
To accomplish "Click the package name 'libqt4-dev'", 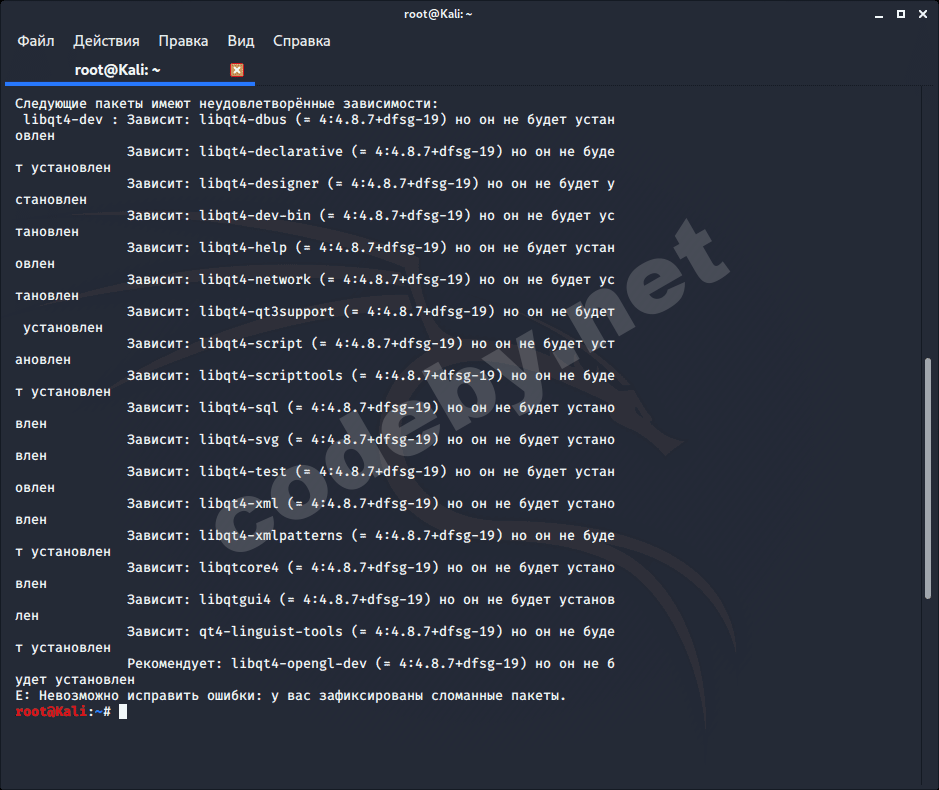I will (x=63, y=120).
